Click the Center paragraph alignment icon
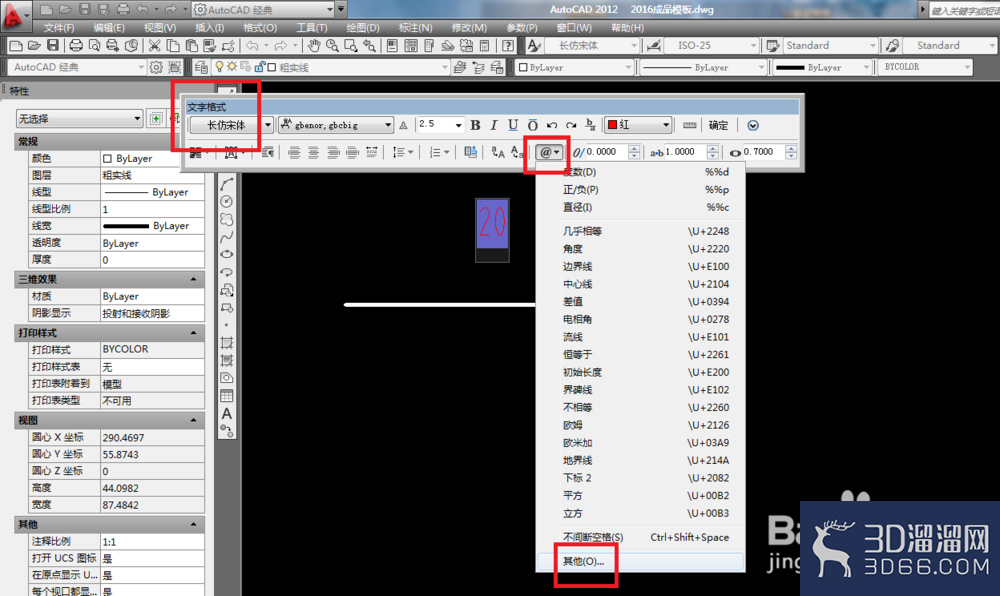 [313, 152]
